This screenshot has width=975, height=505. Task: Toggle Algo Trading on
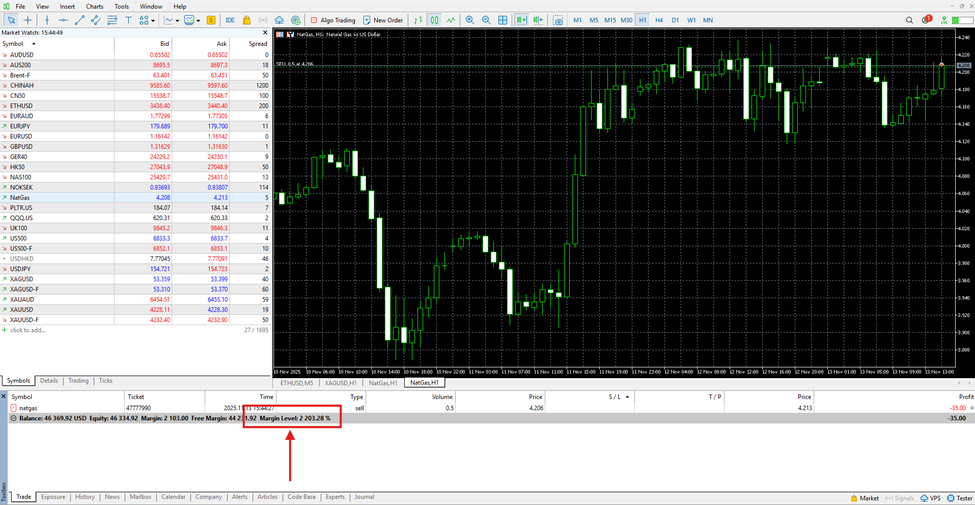click(332, 20)
